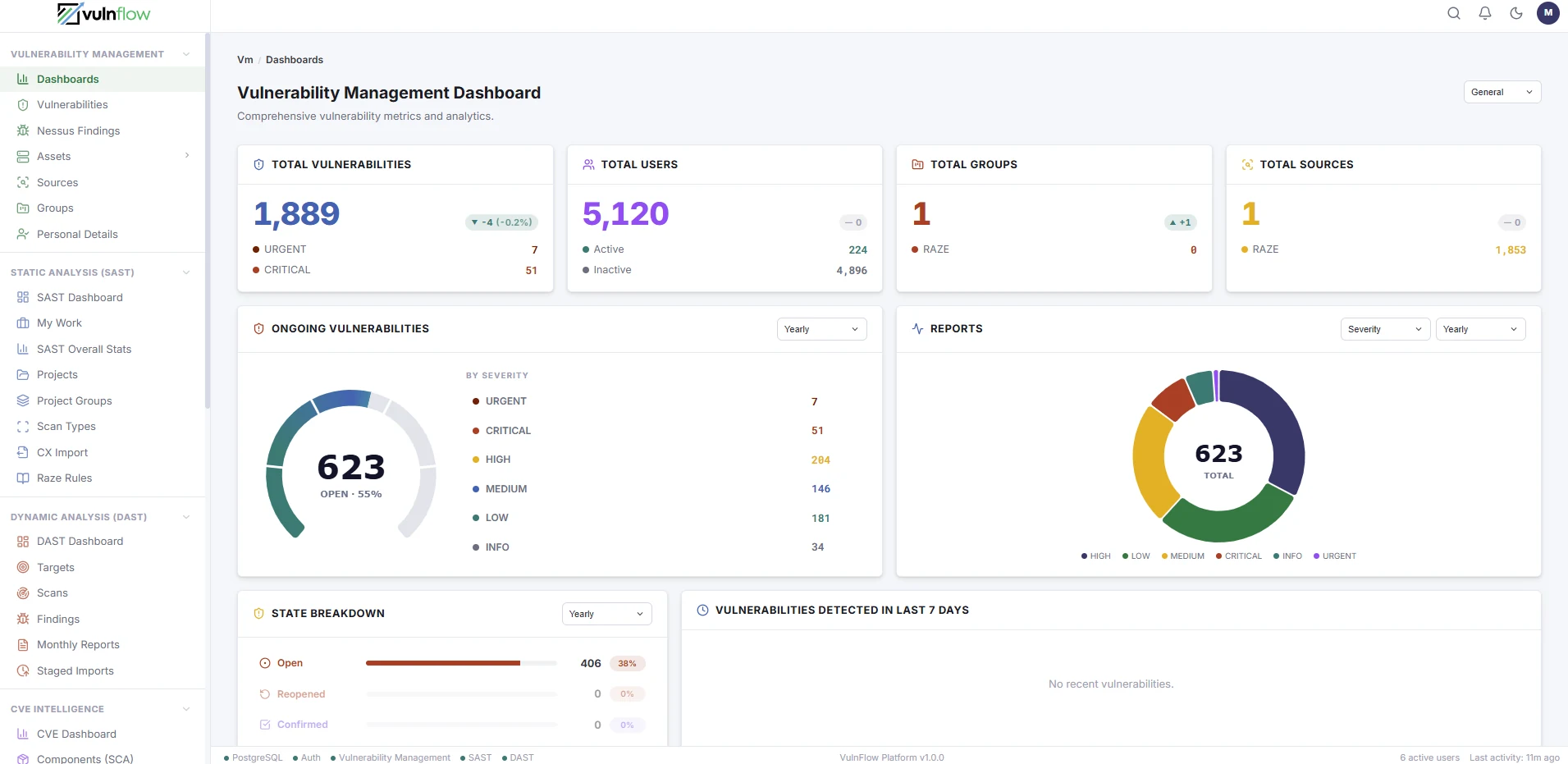Toggle dark mode with the moon icon
The image size is (1568, 764).
click(x=1516, y=13)
